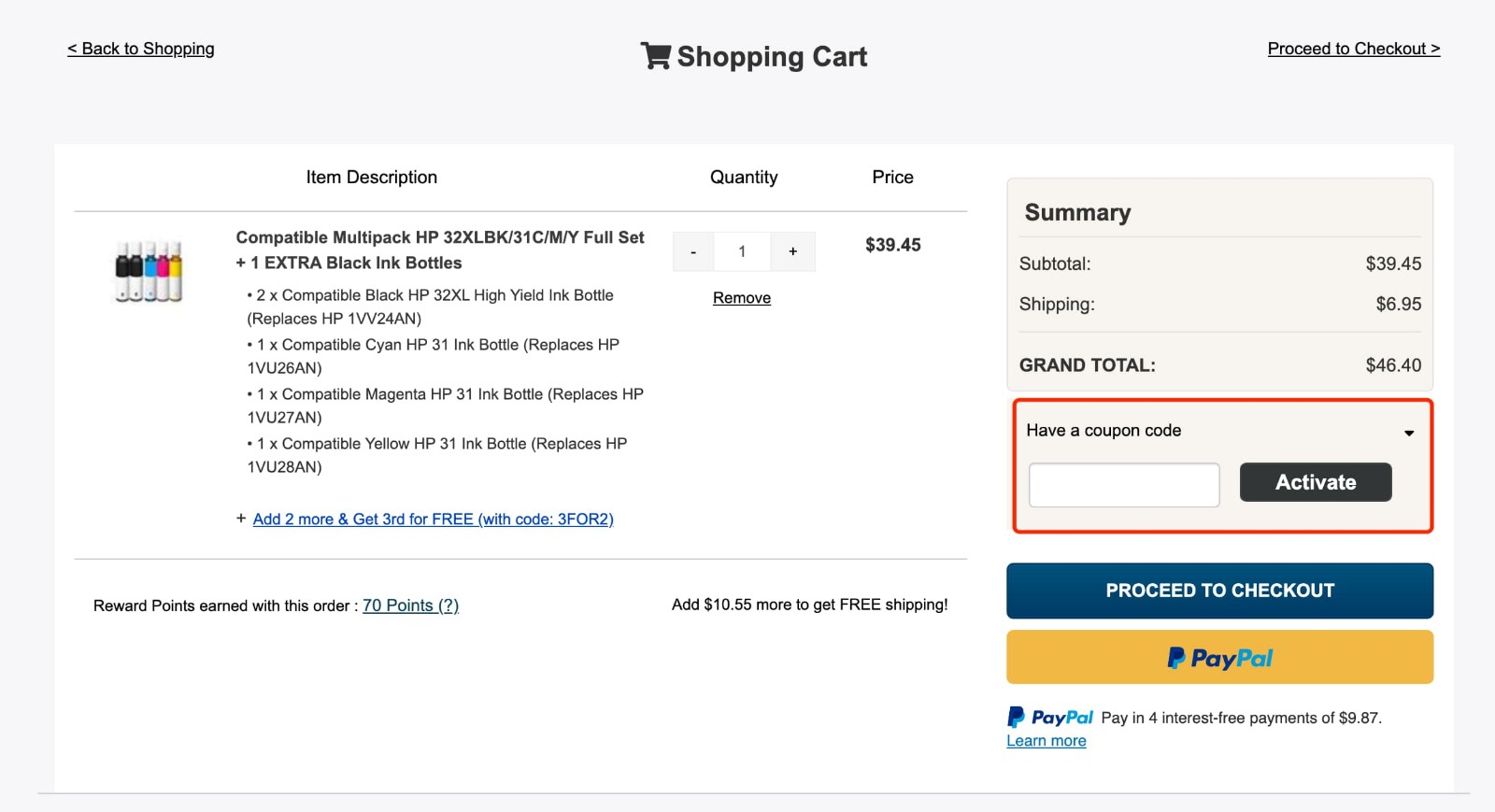Click the blue PROCEED TO CHECKOUT button
This screenshot has height=812, width=1495.
click(1219, 591)
